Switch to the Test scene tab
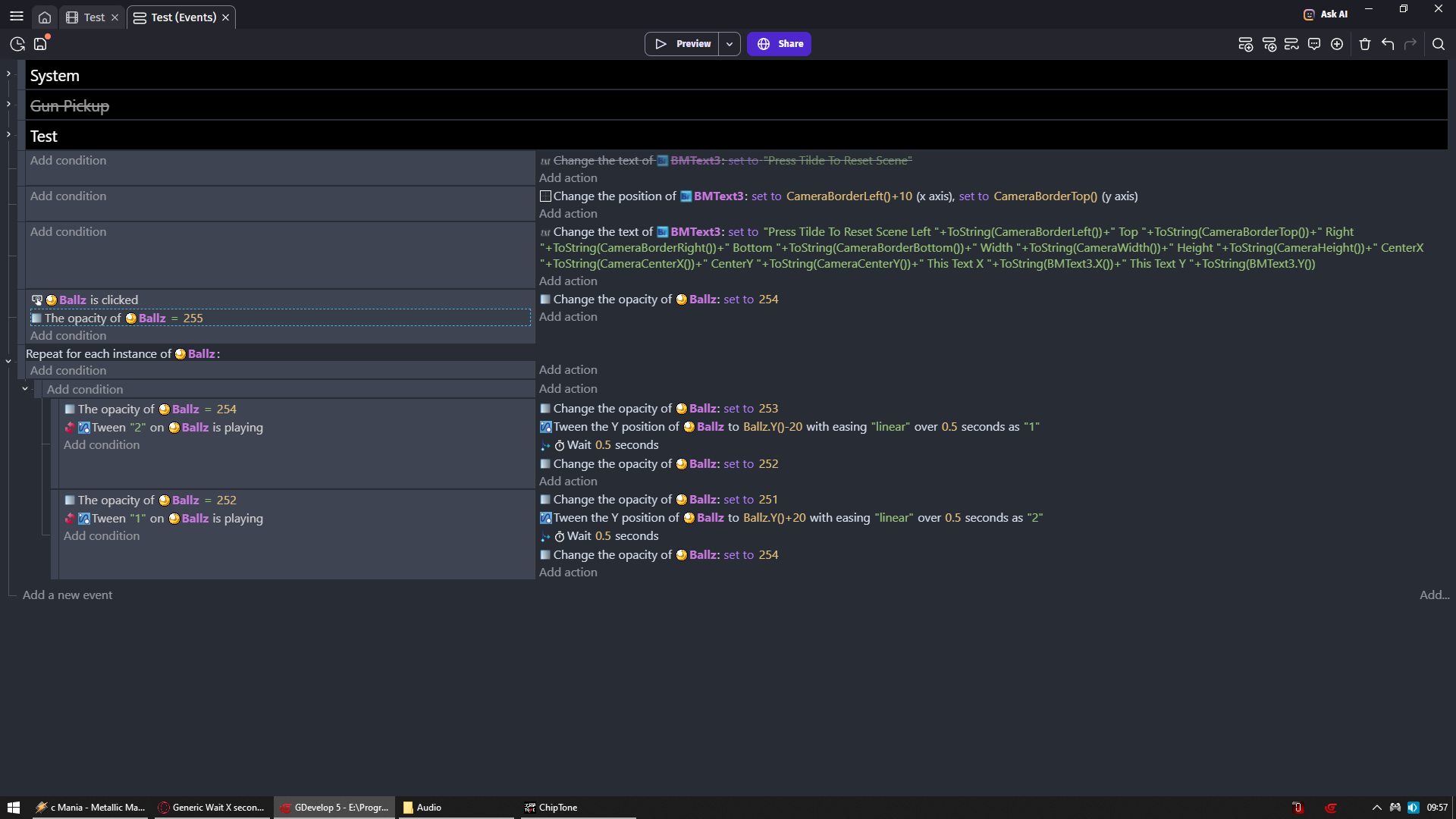This screenshot has height=819, width=1456. (x=94, y=17)
